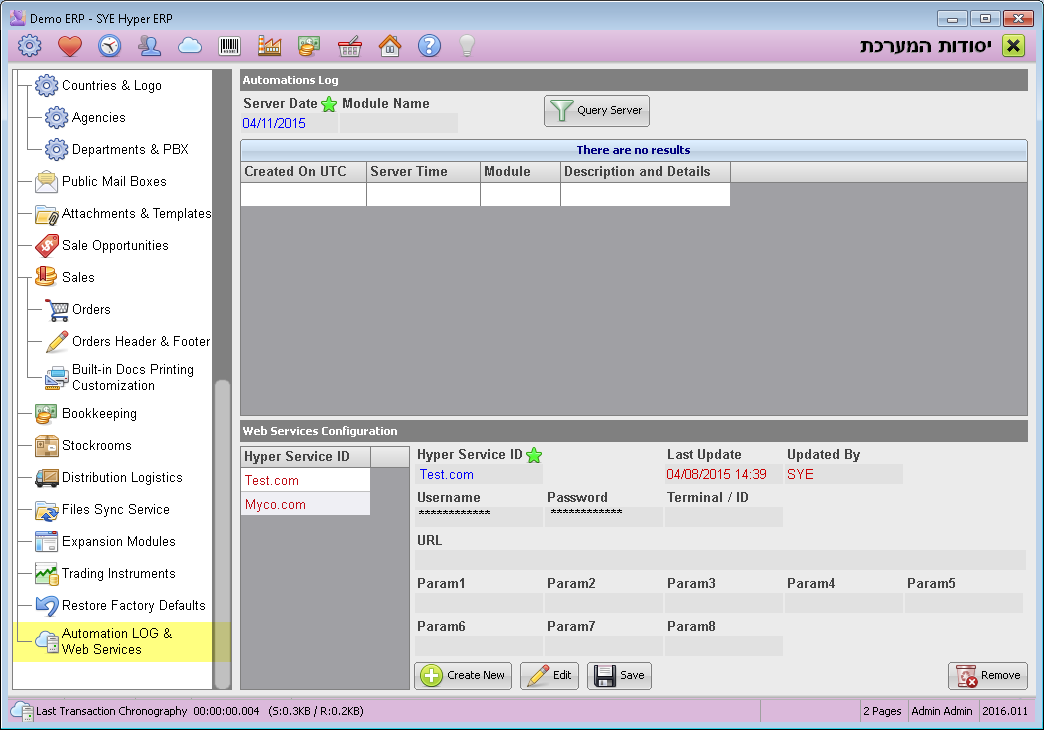Open Attachments & Templates
Viewport: 1044px width, 730px height.
point(123,213)
